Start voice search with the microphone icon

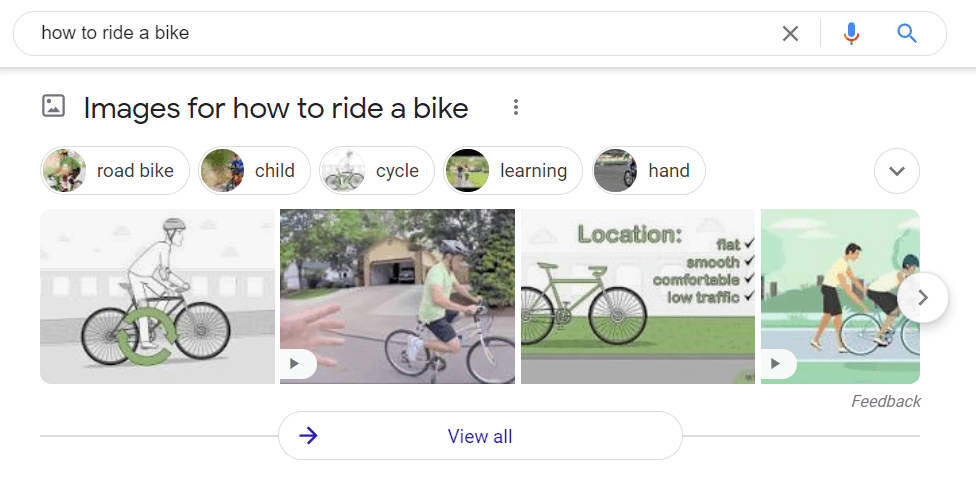pos(851,34)
